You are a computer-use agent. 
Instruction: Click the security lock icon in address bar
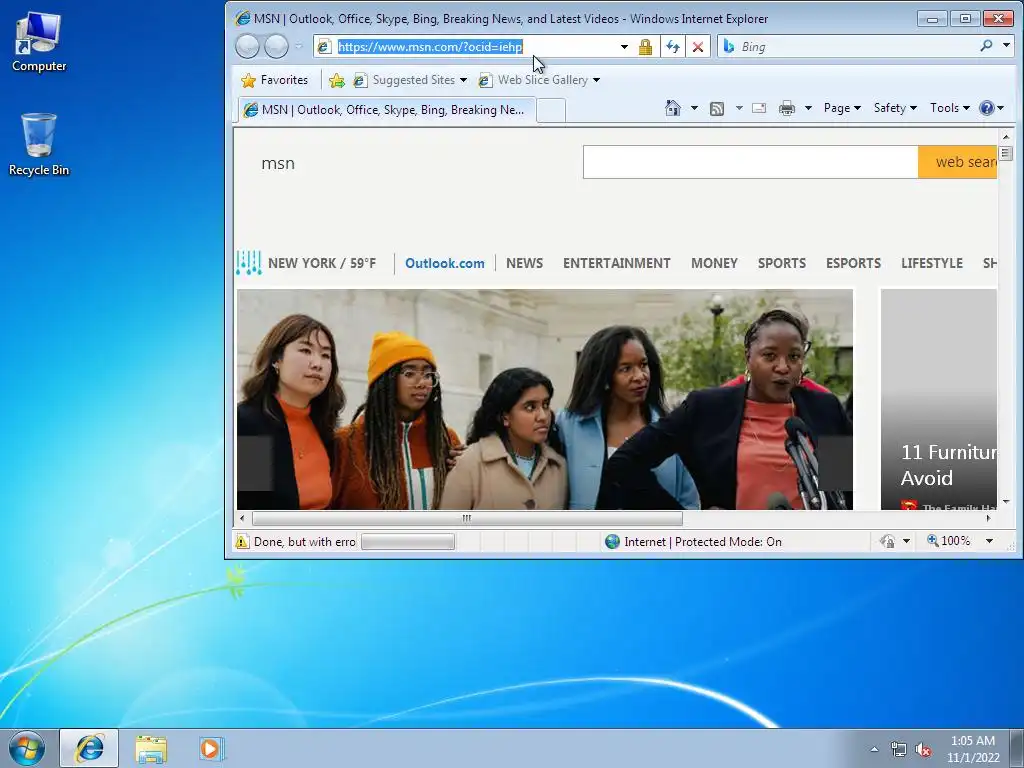(645, 46)
